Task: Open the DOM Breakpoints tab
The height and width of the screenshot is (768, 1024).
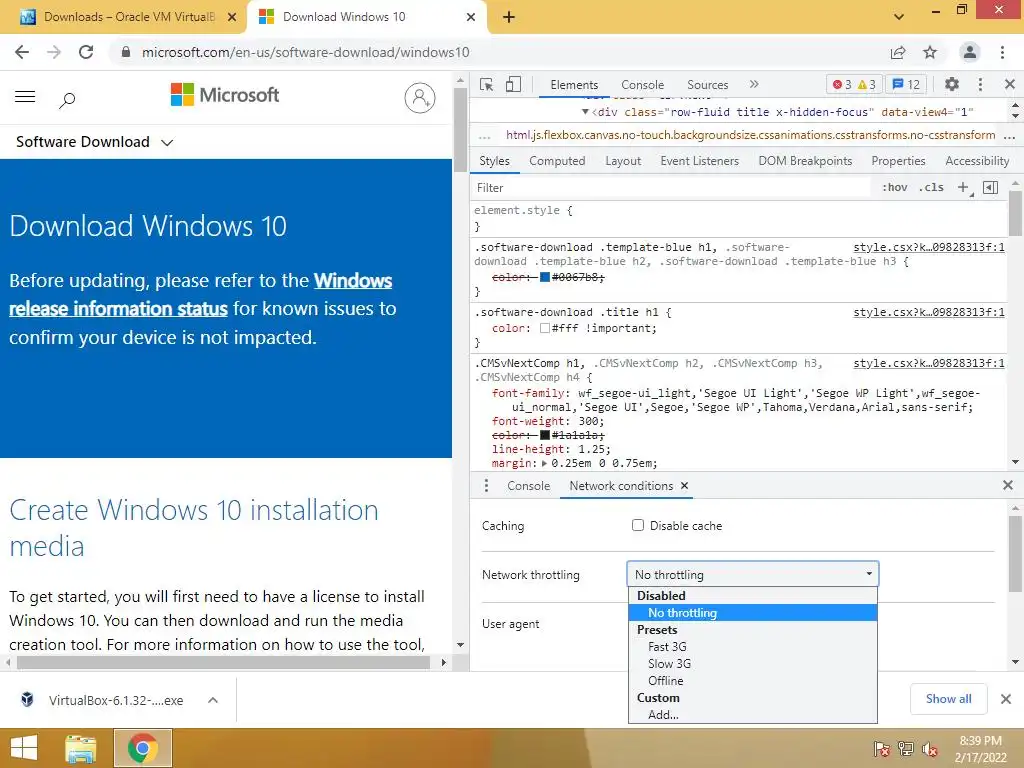Action: (805, 161)
